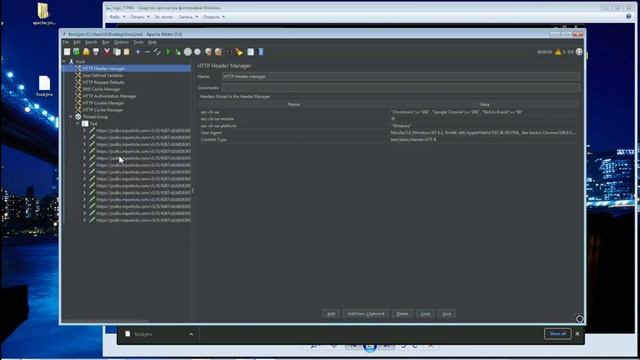Click the plus Expand All toolbar icon
This screenshot has height=360, width=640.
click(x=138, y=52)
